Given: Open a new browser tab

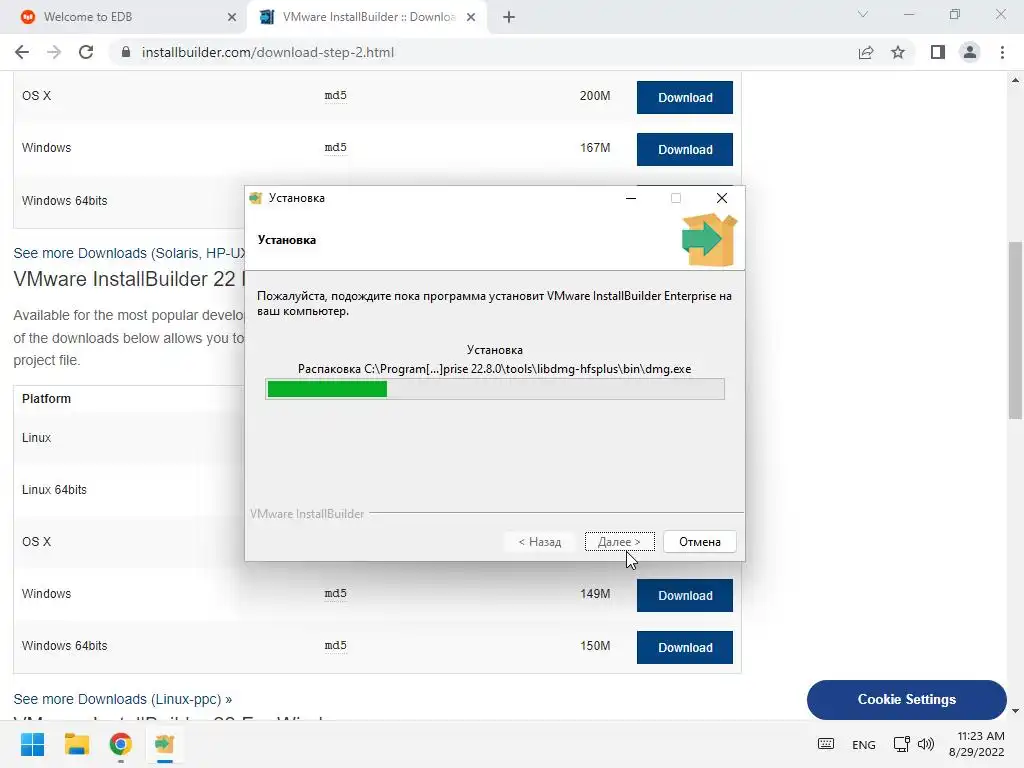Looking at the screenshot, I should point(509,17).
